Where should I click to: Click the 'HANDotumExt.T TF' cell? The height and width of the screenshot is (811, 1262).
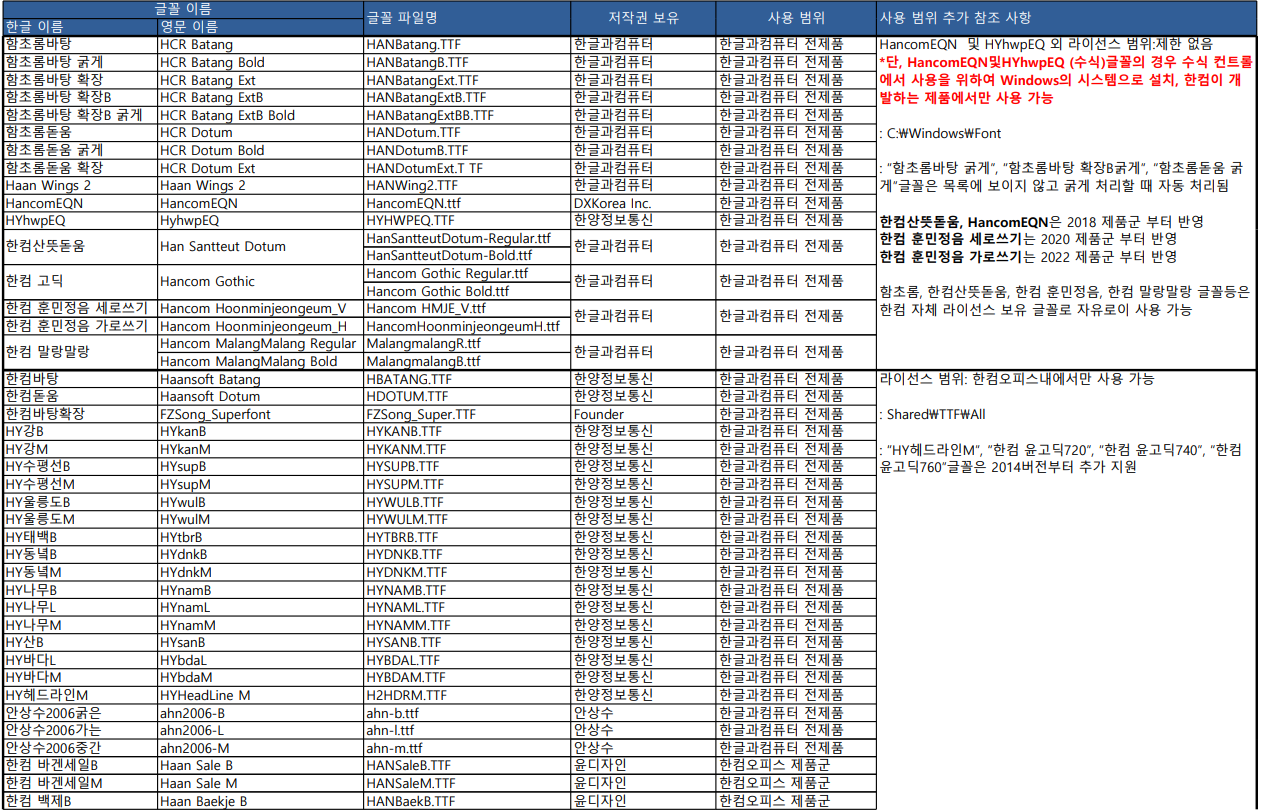point(467,168)
